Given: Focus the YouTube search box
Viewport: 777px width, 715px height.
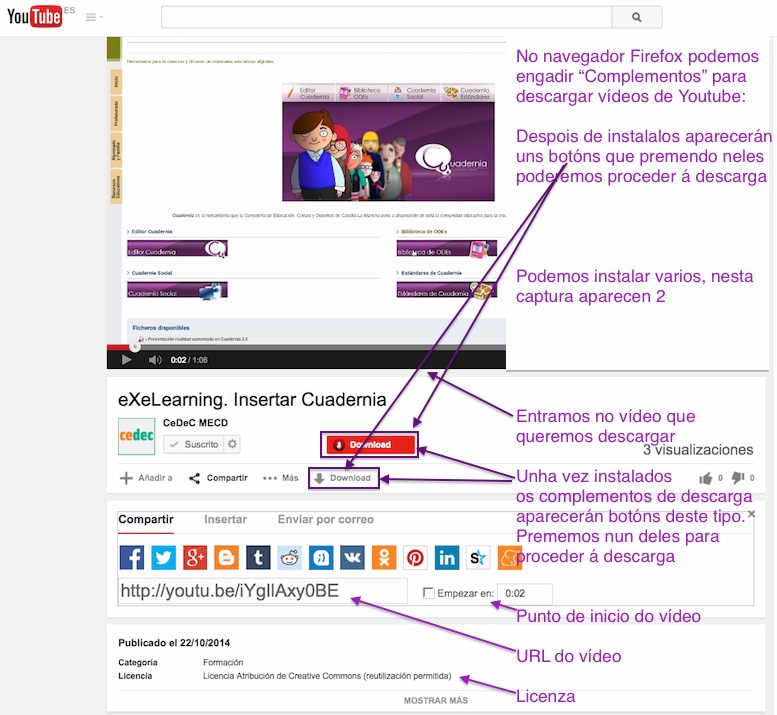Looking at the screenshot, I should (x=386, y=17).
